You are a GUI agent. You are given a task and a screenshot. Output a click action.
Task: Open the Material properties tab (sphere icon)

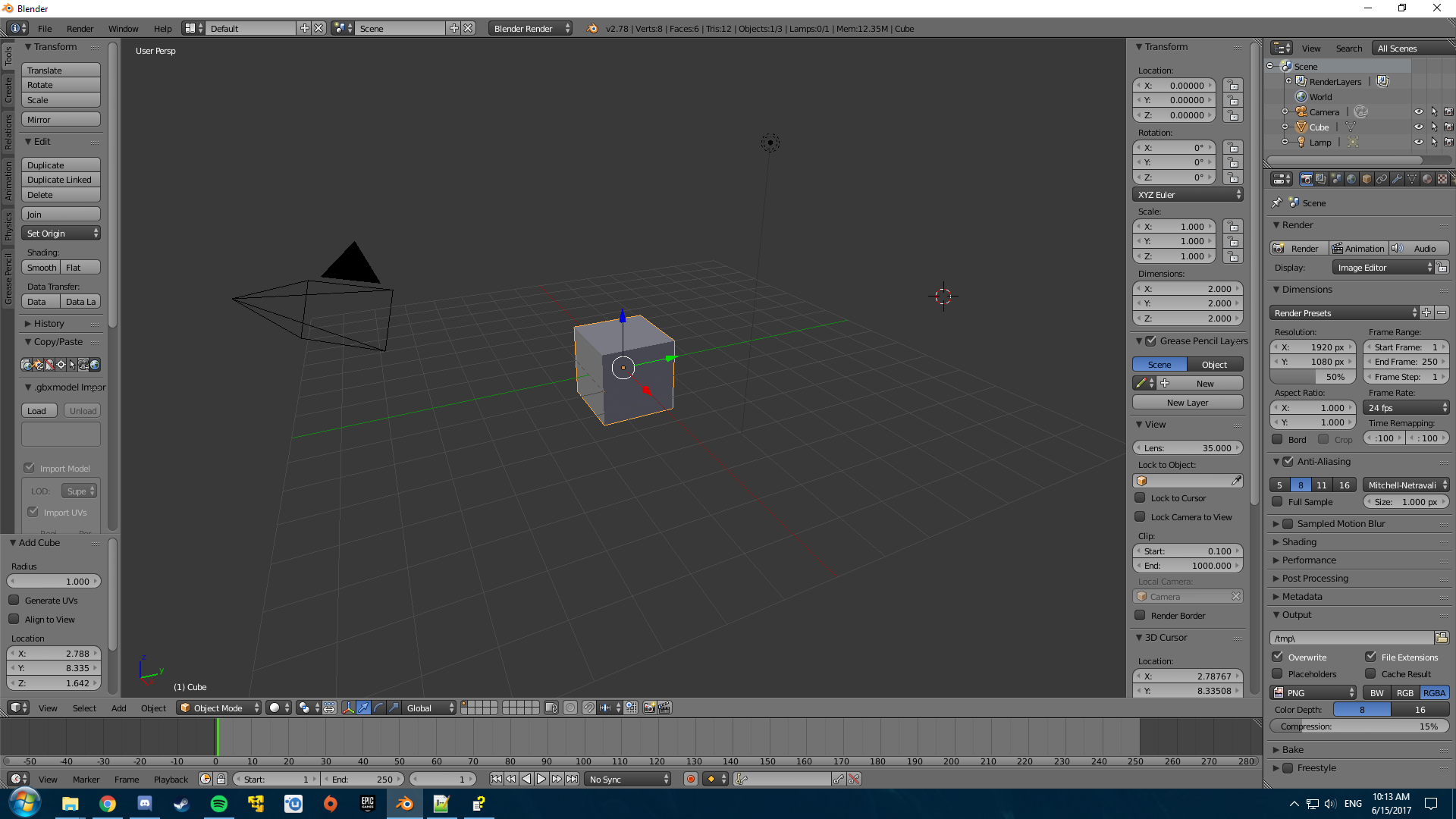(1427, 179)
